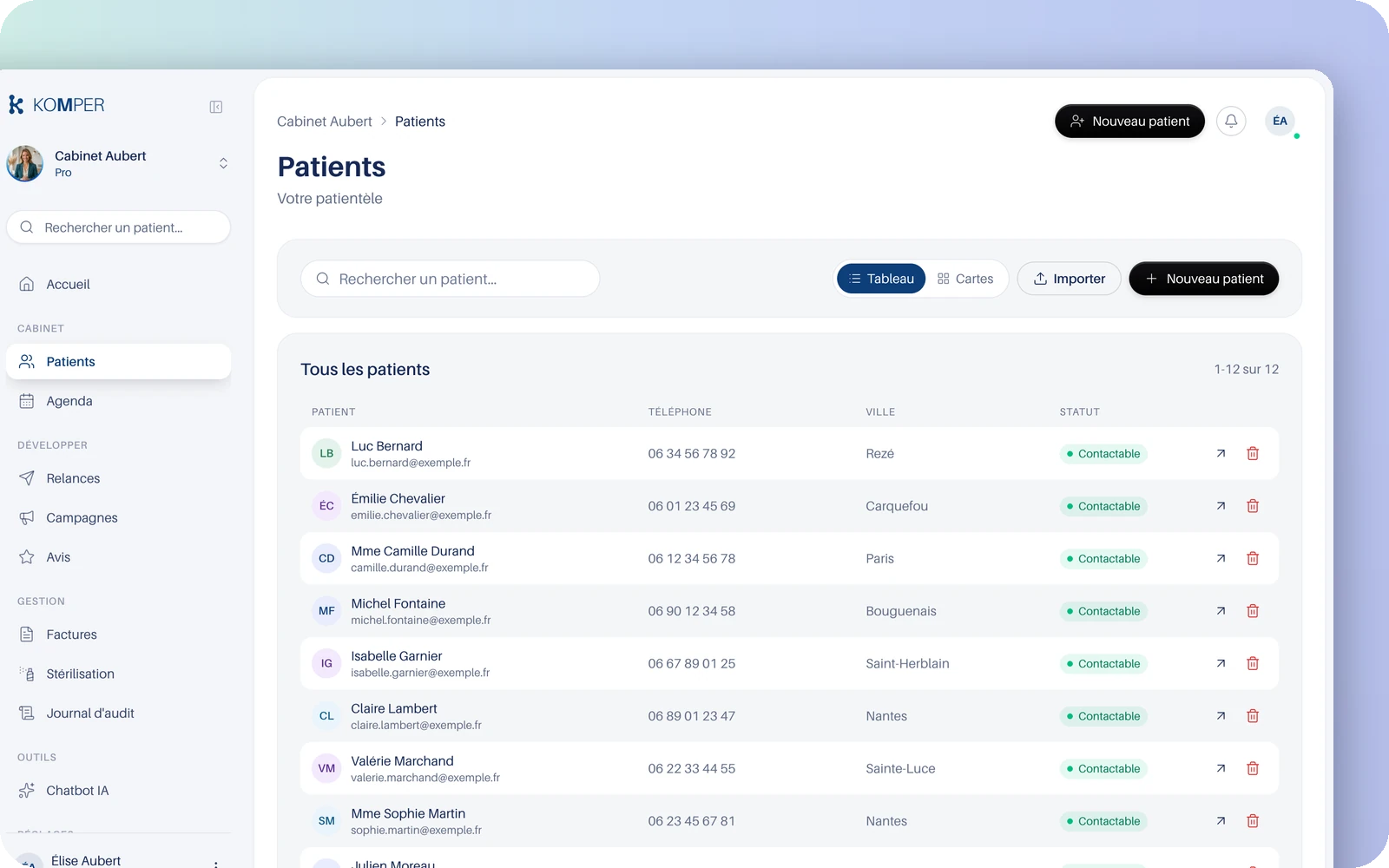Screen dimensions: 1389x868
Task: Click Nouveau patient button beside Importer
Action: pyautogui.click(x=1203, y=279)
